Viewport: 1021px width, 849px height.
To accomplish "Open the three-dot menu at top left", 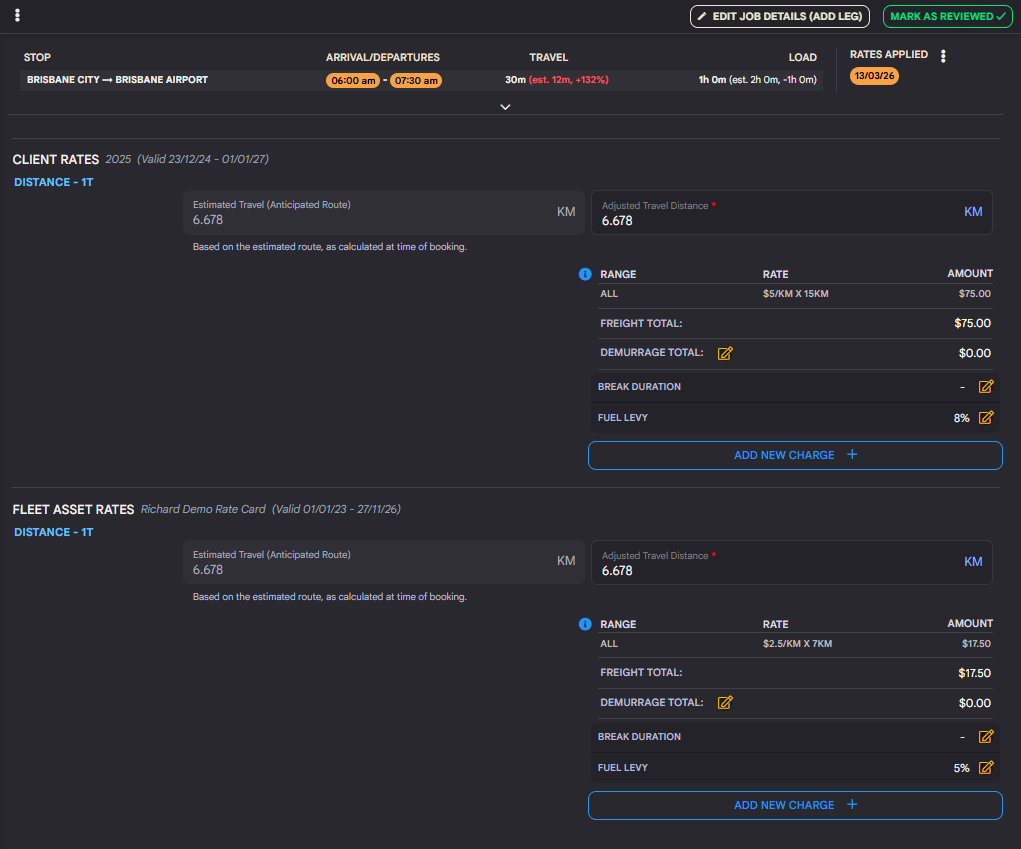I will [x=18, y=15].
